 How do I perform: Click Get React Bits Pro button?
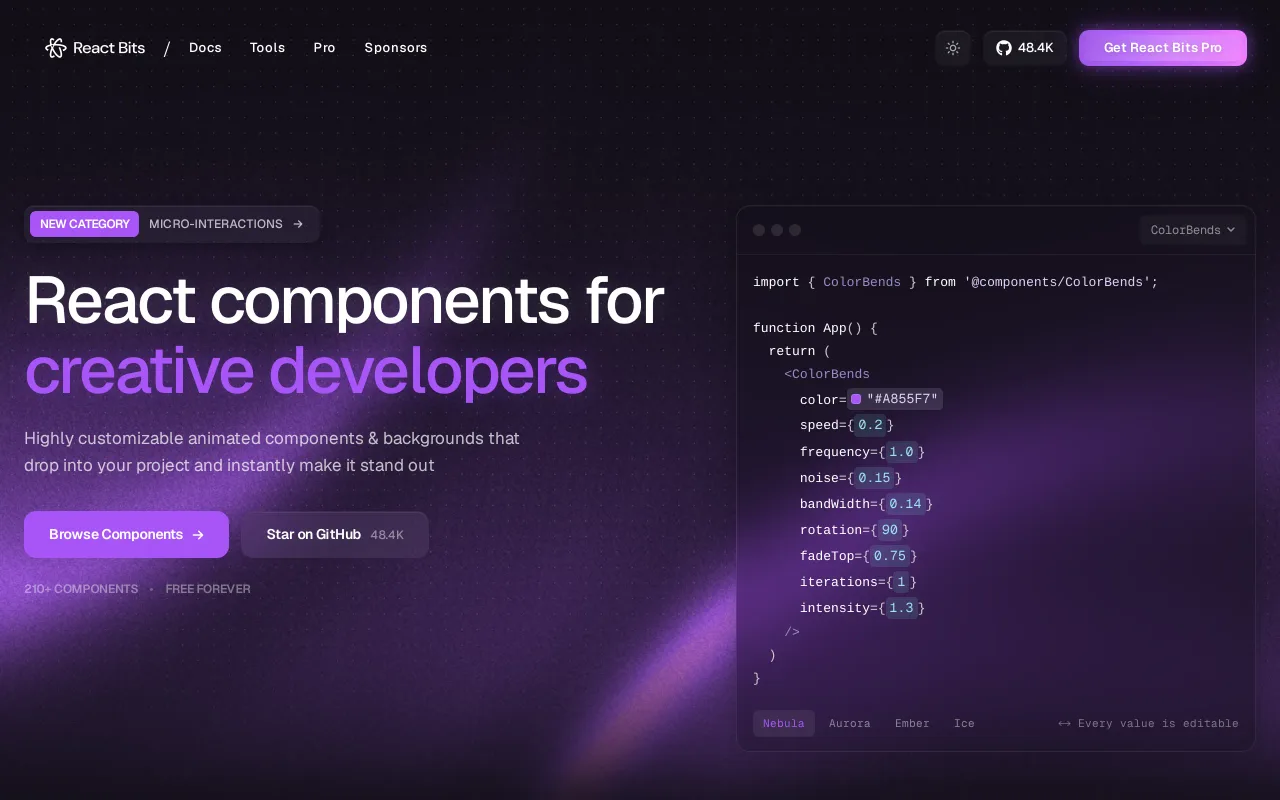tap(1163, 48)
